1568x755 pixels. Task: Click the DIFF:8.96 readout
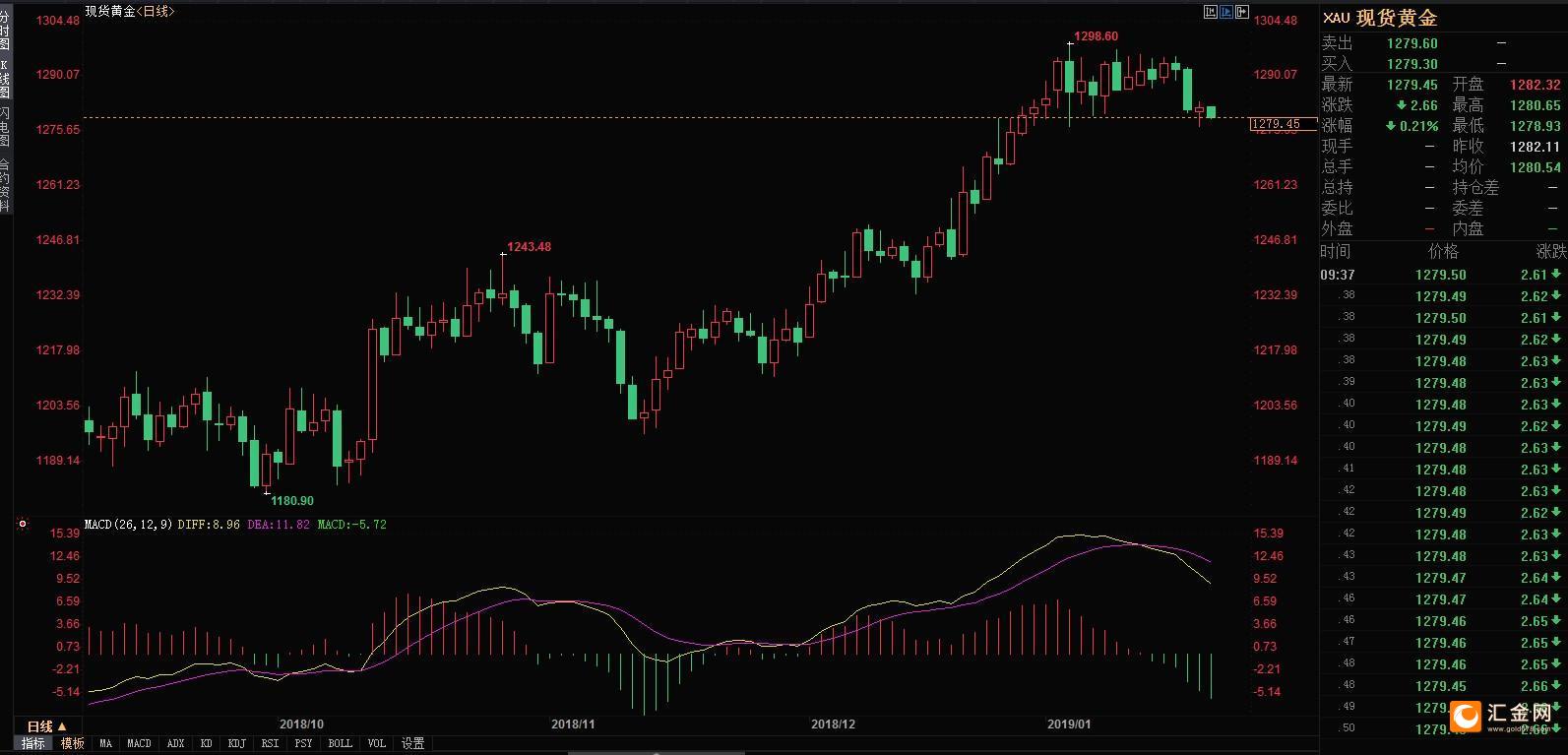coord(210,525)
